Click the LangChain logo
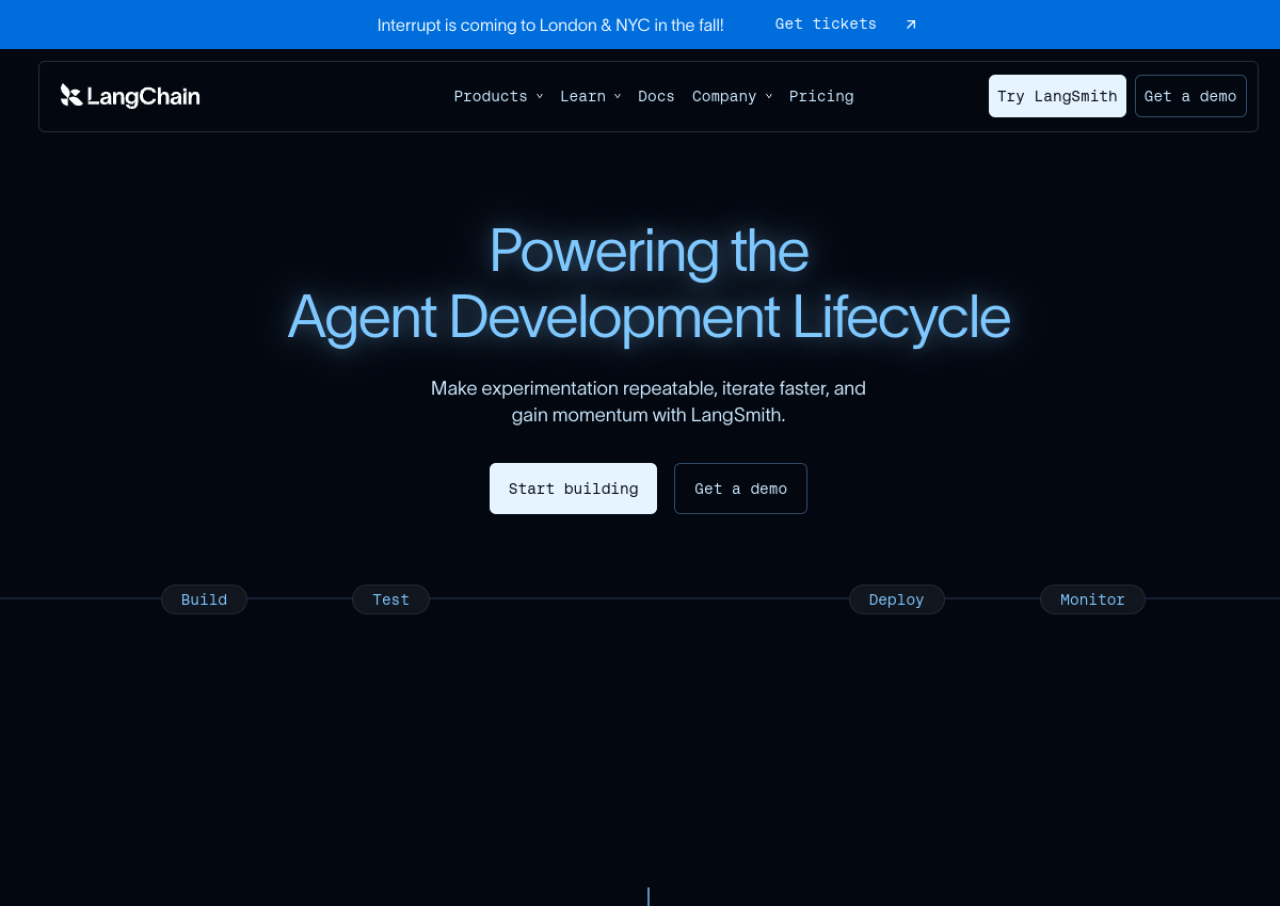The height and width of the screenshot is (906, 1280). coord(130,96)
